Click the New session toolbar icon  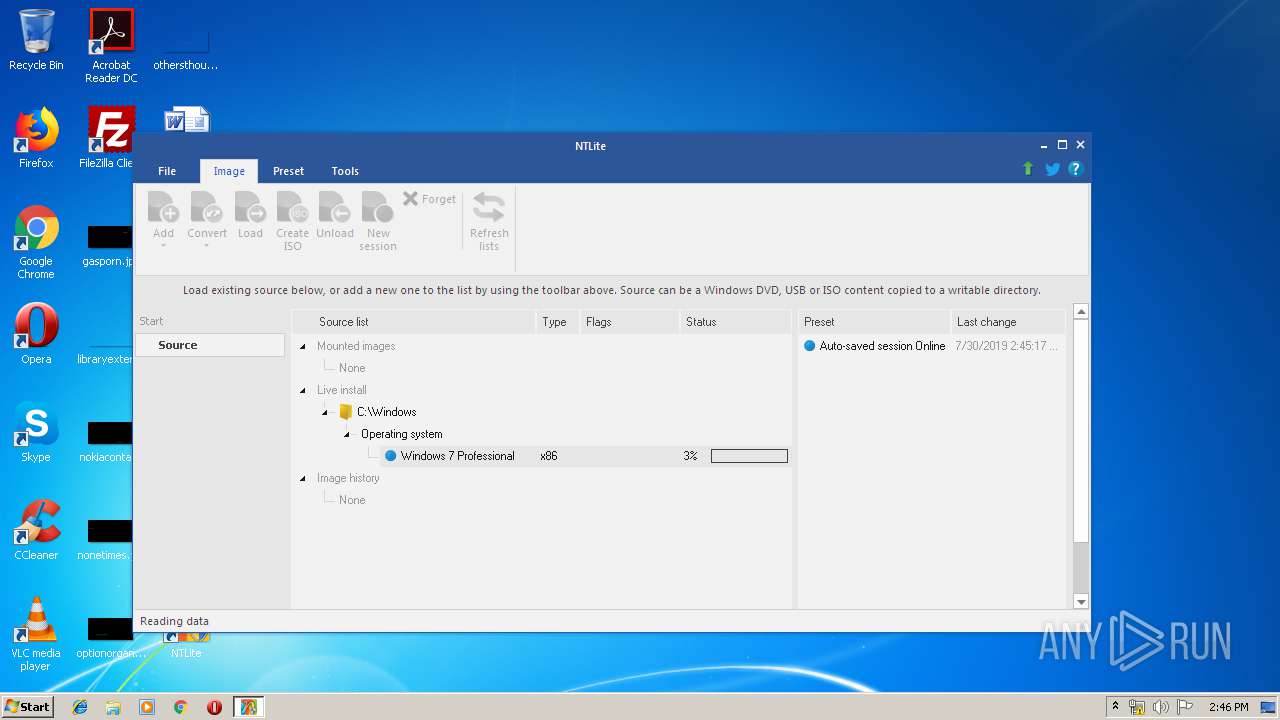pos(378,207)
